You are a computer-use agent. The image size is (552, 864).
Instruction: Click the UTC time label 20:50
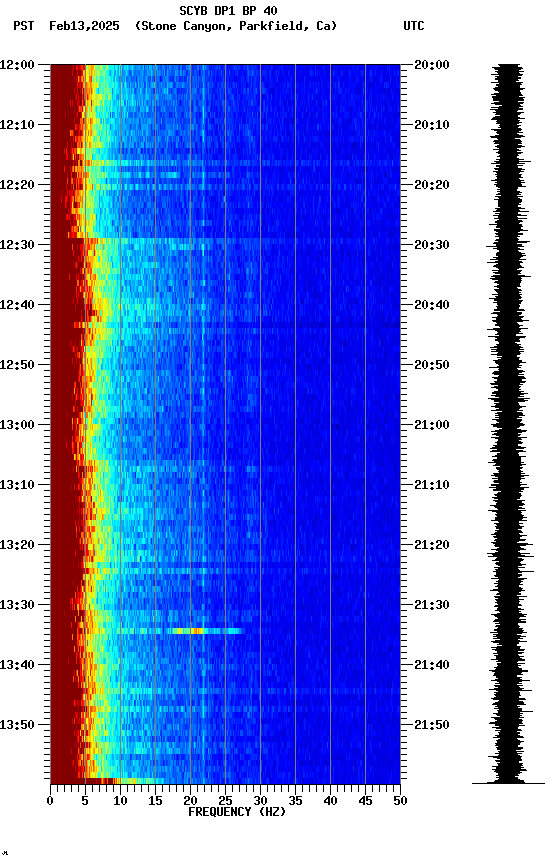click(x=432, y=365)
